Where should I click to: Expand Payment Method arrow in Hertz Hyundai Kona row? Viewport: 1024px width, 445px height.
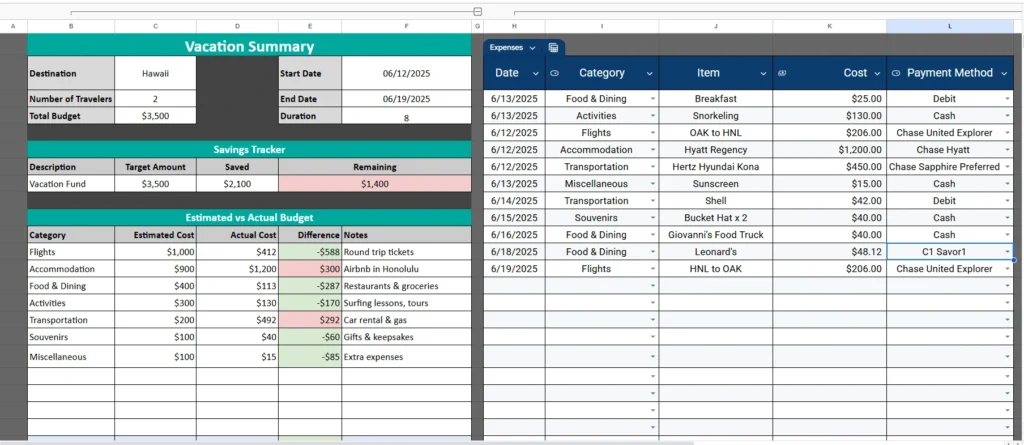coord(1007,167)
